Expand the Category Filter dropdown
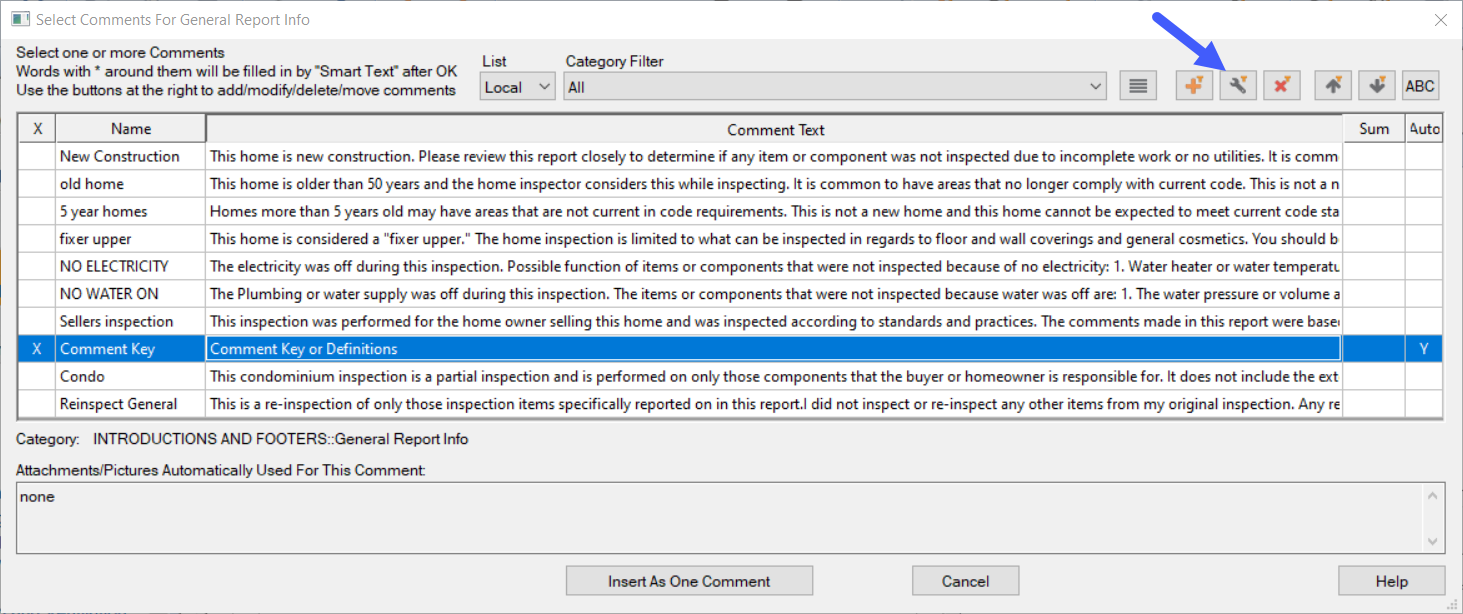The width and height of the screenshot is (1463, 614). click(x=1096, y=87)
